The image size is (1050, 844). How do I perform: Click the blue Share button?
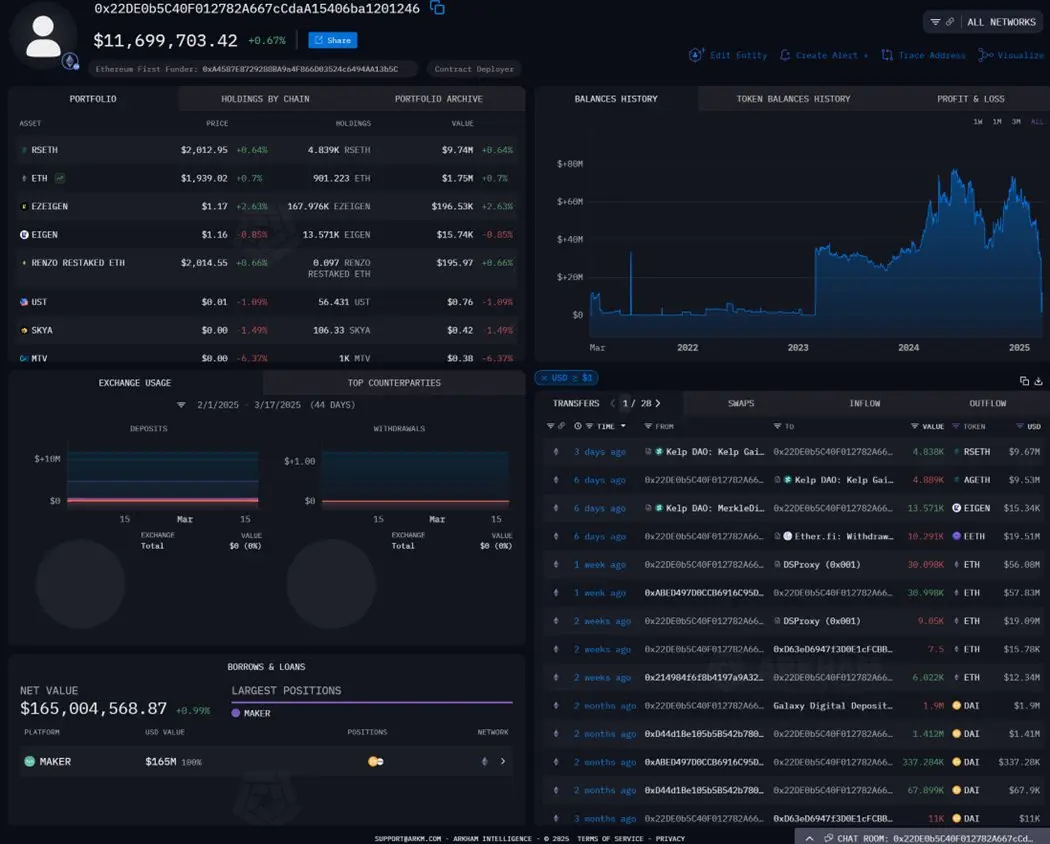[333, 40]
